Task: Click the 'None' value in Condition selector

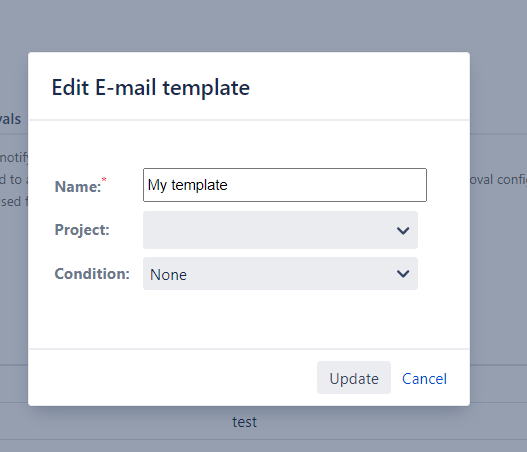Action: click(168, 275)
